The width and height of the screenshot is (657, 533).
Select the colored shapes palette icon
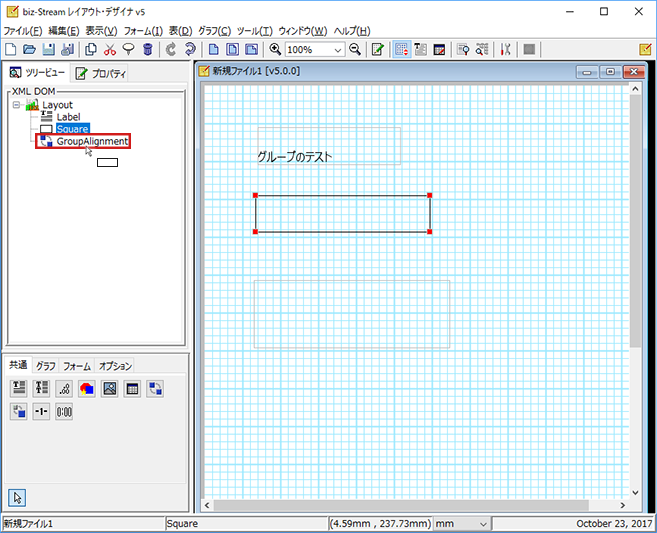point(87,388)
